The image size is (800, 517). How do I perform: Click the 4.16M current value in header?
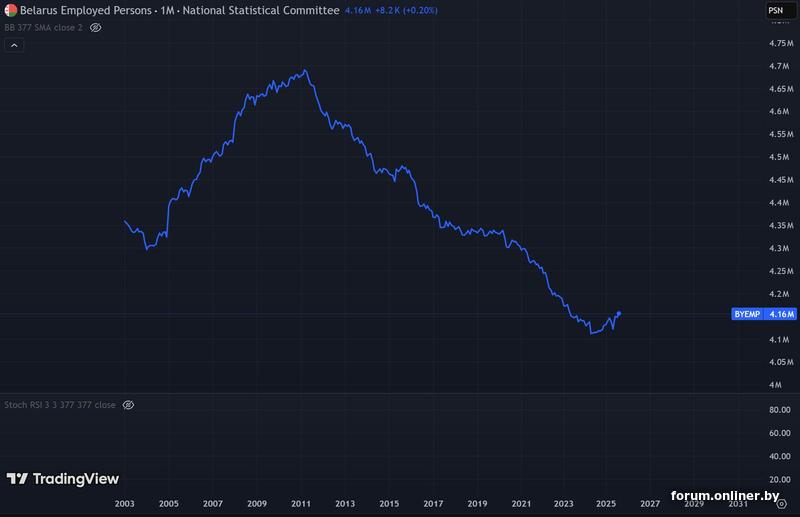pyautogui.click(x=358, y=10)
